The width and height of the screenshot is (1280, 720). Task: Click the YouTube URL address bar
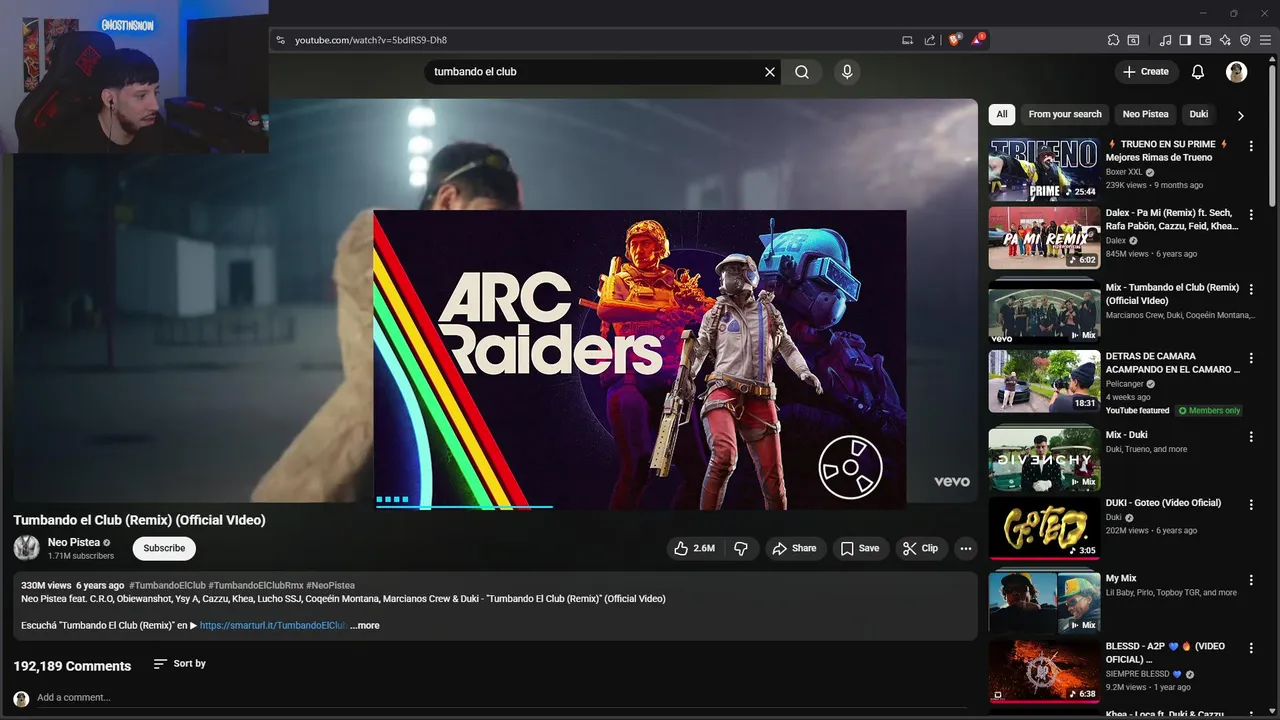(x=590, y=40)
